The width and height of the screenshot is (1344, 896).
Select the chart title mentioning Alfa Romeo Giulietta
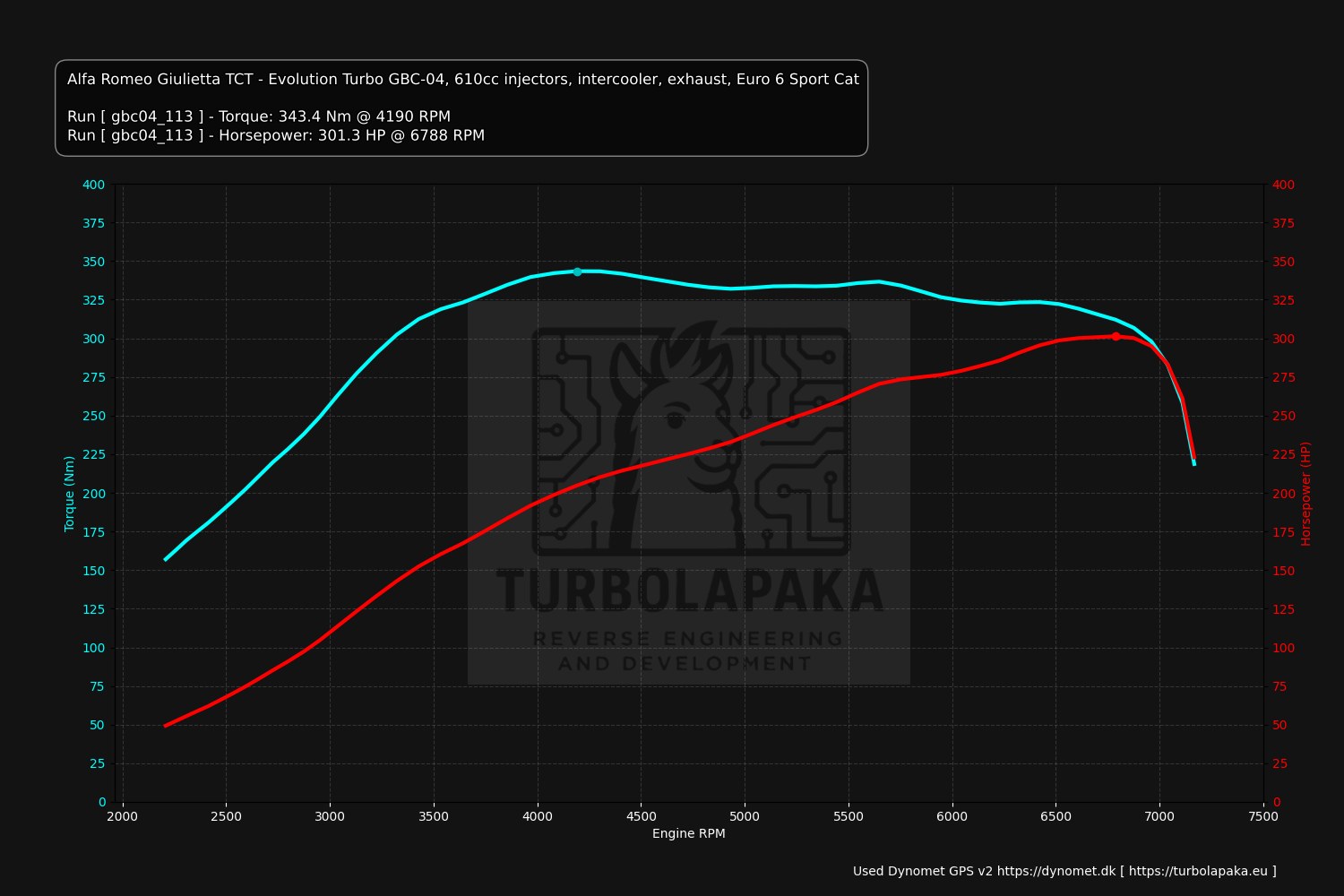[x=462, y=79]
